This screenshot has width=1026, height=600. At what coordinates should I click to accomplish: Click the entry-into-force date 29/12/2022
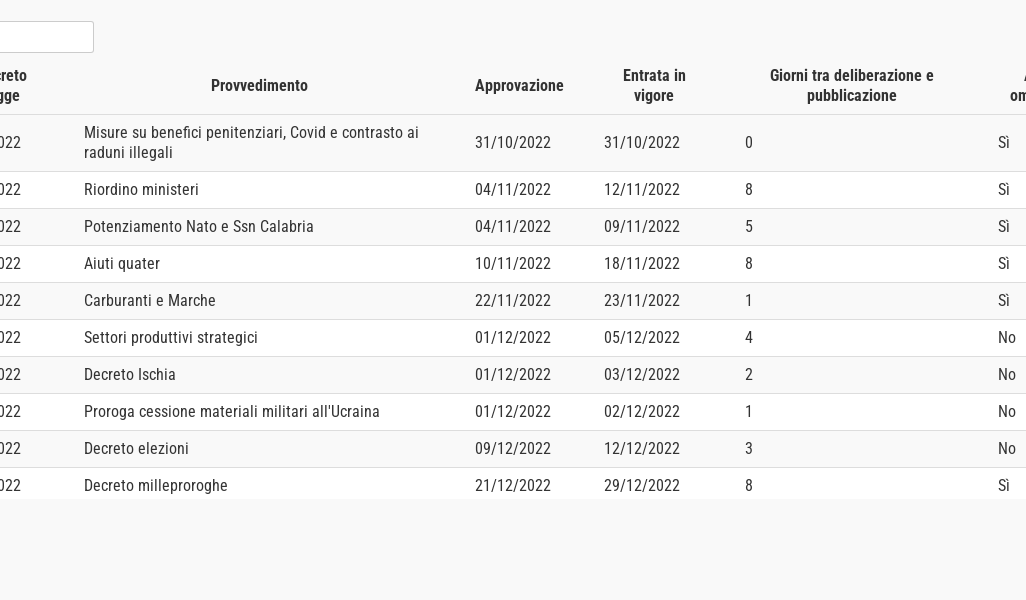coord(642,486)
